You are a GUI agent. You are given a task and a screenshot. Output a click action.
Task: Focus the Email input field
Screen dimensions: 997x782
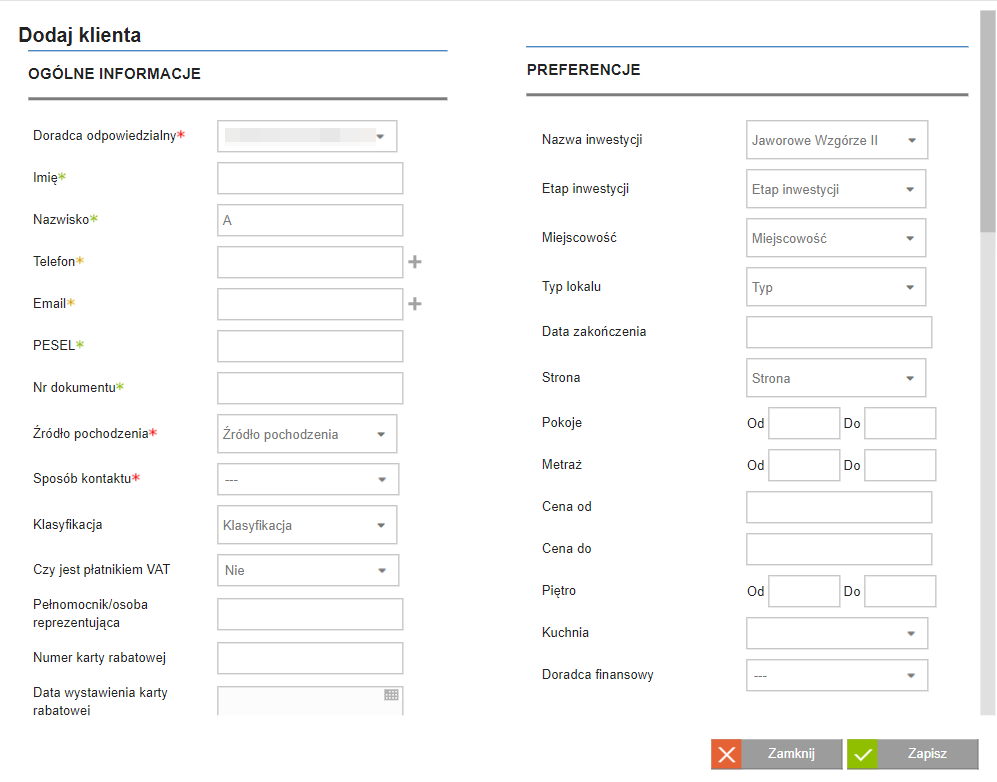[310, 304]
